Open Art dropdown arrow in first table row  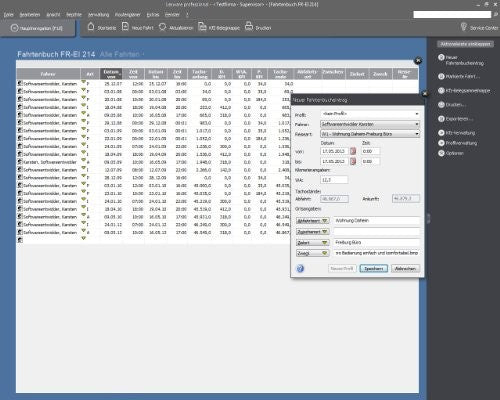pos(83,82)
